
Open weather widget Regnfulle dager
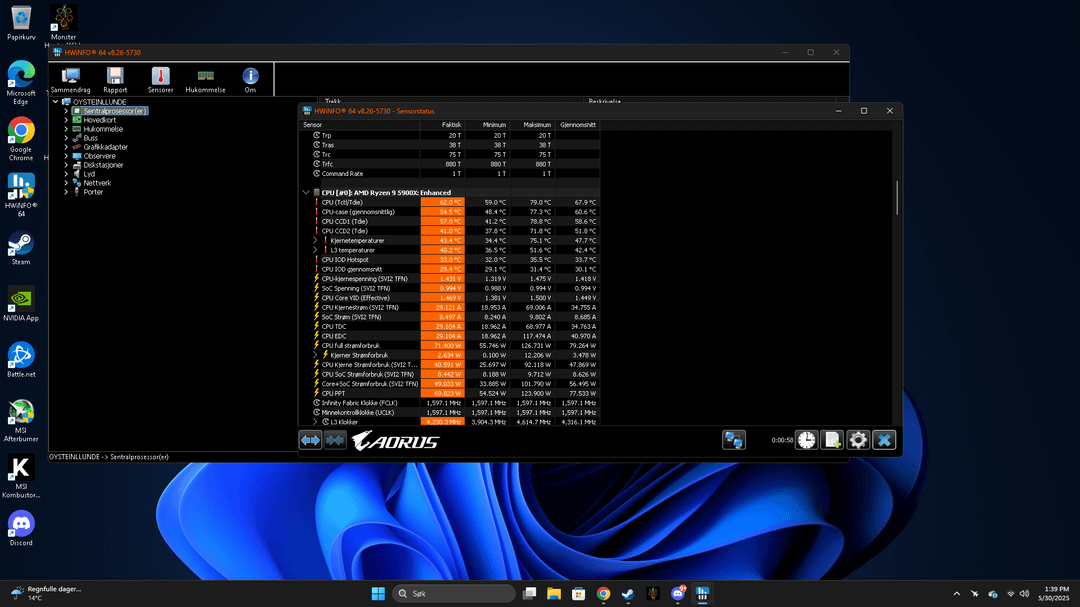tap(47, 593)
